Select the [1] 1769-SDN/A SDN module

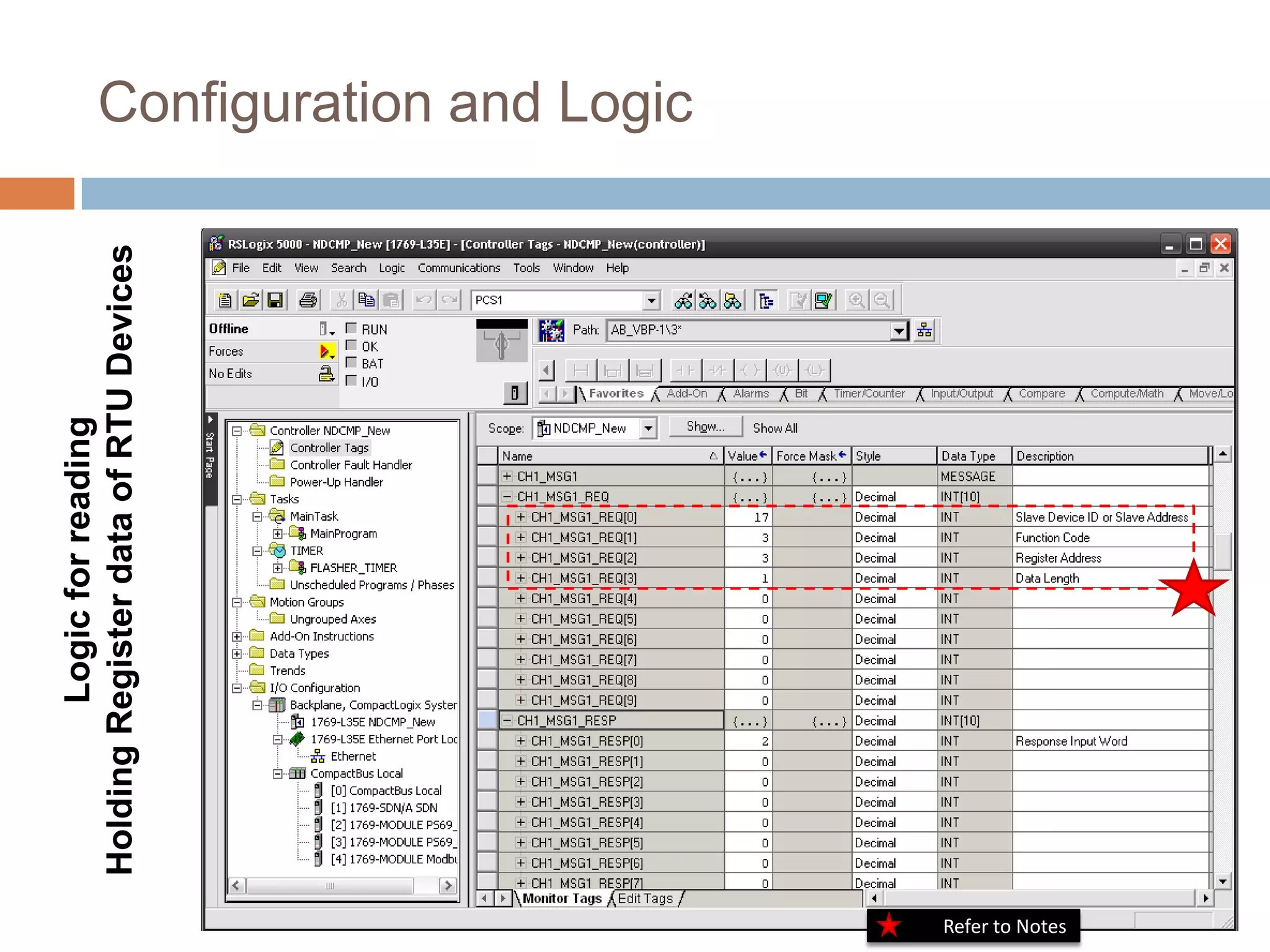(384, 808)
